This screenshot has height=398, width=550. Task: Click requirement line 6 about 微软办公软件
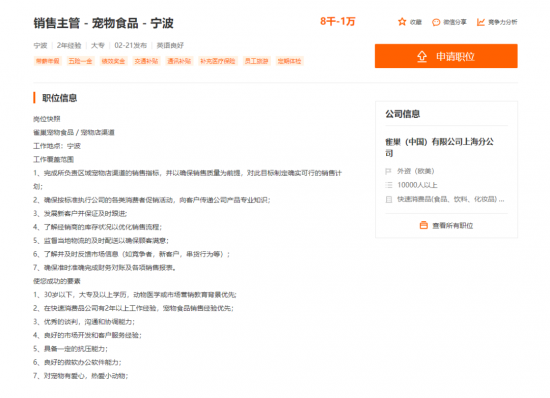[x=78, y=362]
